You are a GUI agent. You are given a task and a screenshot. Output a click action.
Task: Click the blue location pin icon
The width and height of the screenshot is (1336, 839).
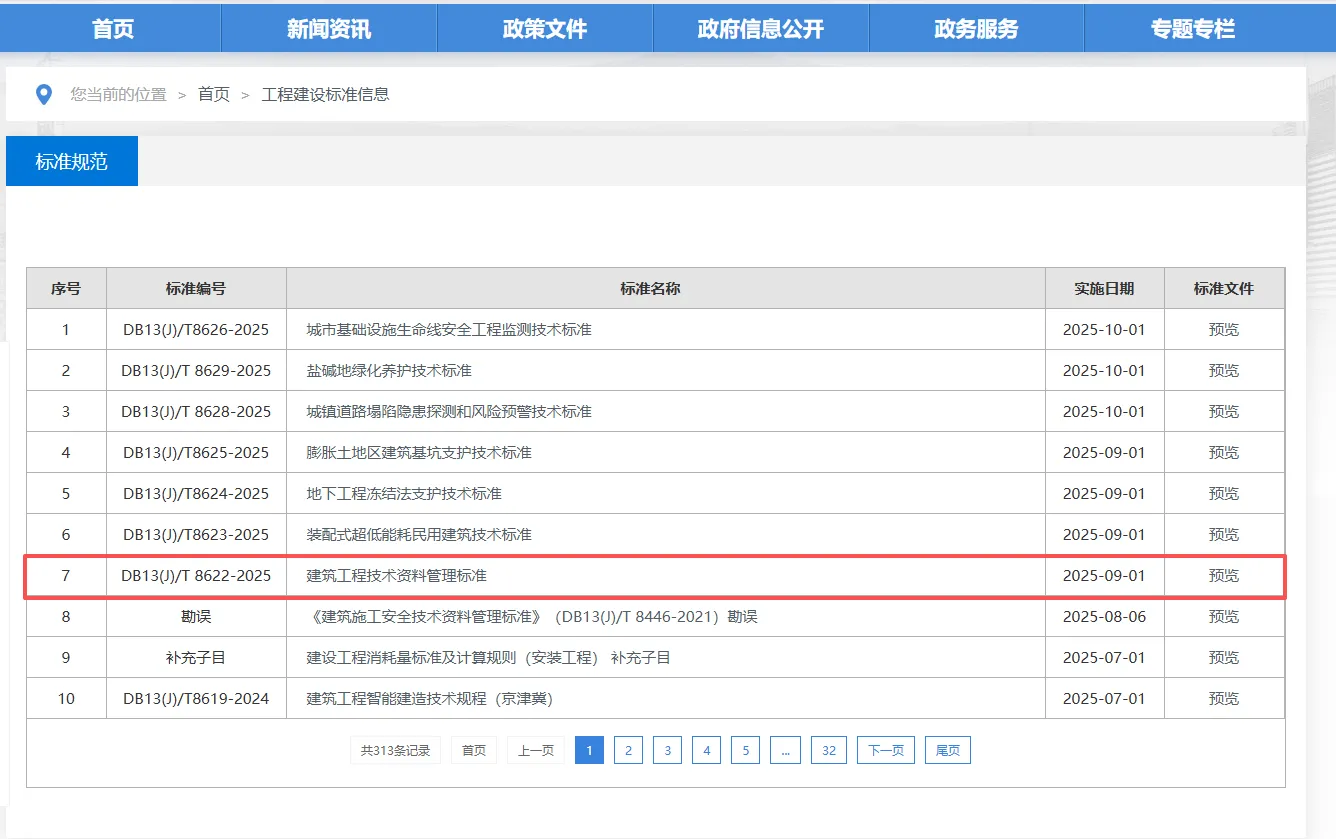click(42, 93)
